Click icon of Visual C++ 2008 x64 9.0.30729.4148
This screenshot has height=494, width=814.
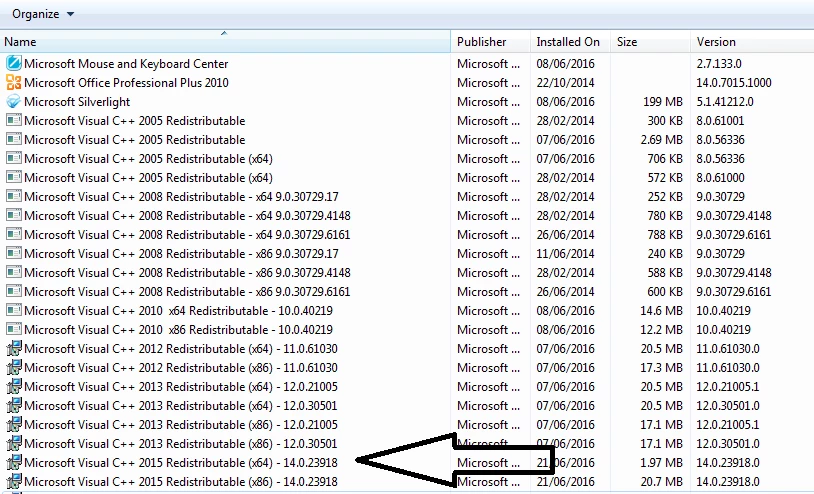[13, 215]
